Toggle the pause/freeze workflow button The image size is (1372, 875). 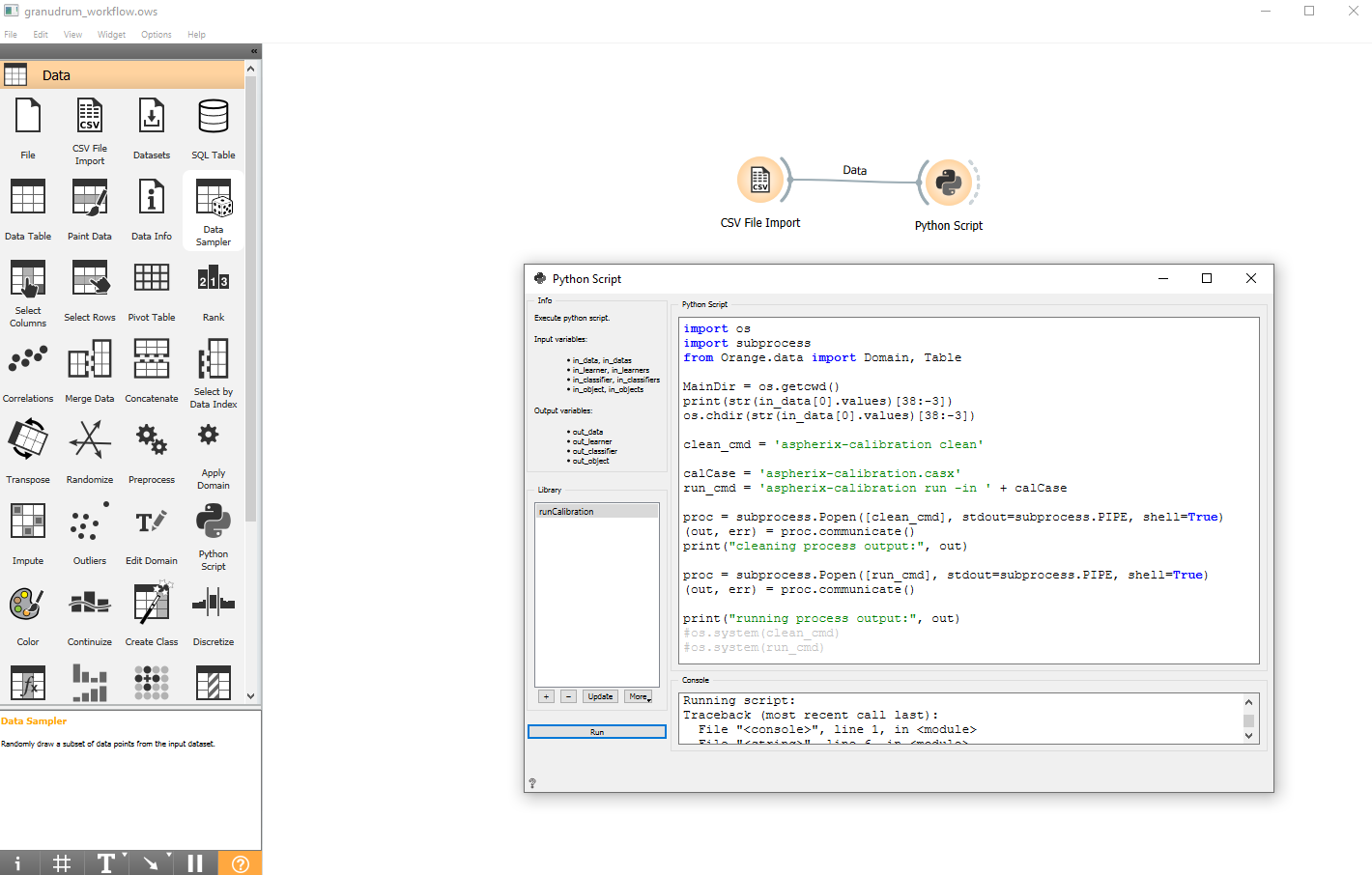point(195,862)
